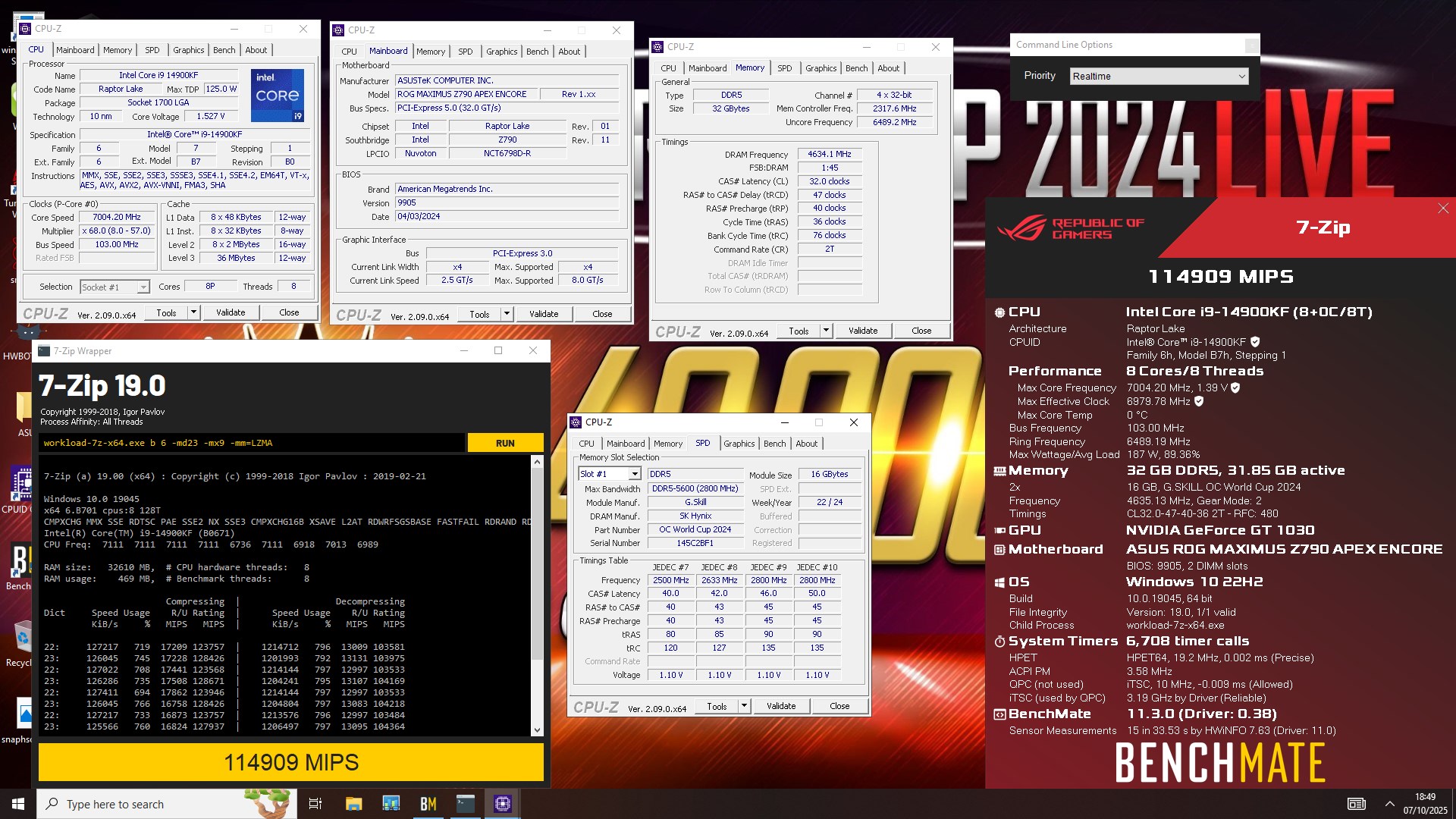Click CPU-Z Memory window title icon

(x=658, y=47)
